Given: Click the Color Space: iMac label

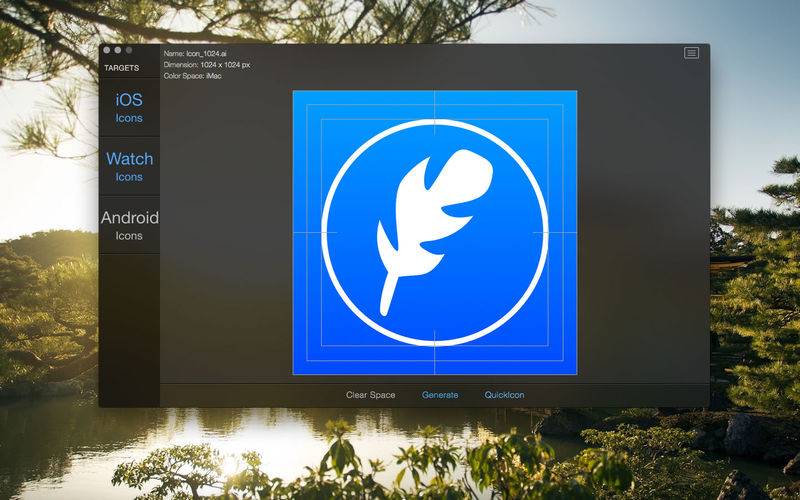Looking at the screenshot, I should tap(192, 76).
